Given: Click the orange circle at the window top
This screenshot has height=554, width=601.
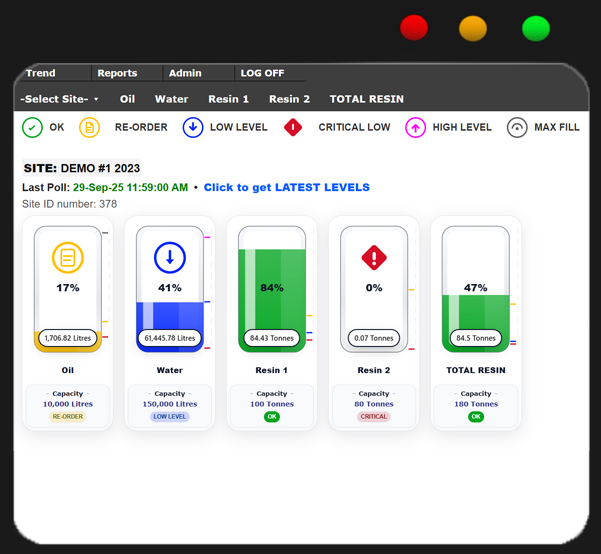Looking at the screenshot, I should click(x=473, y=28).
